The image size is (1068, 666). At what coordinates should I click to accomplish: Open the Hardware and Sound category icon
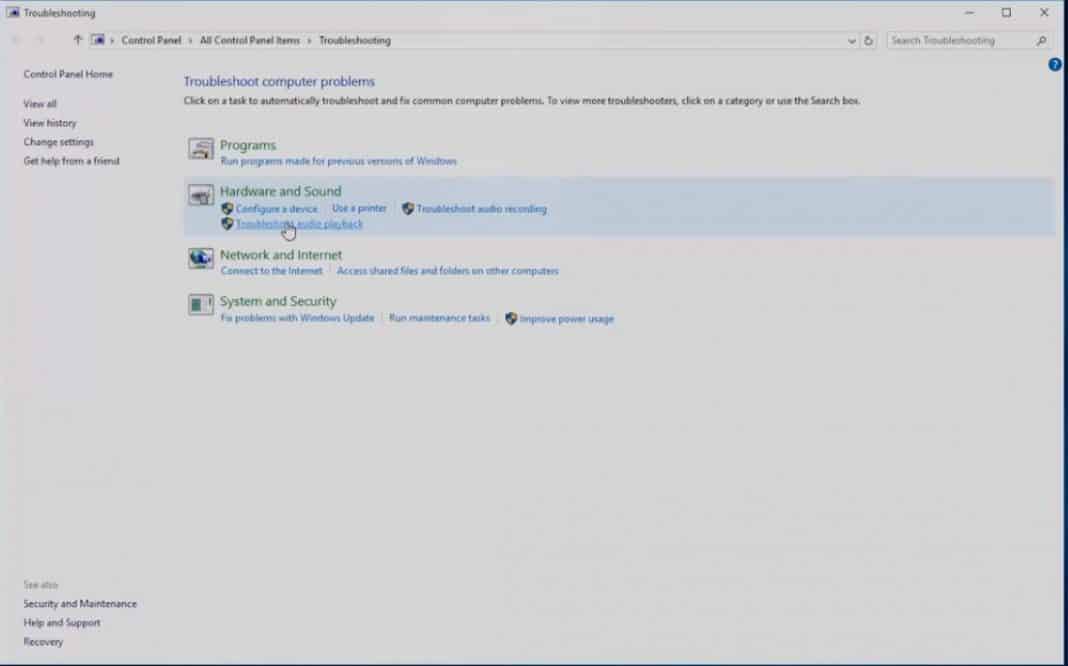201,196
